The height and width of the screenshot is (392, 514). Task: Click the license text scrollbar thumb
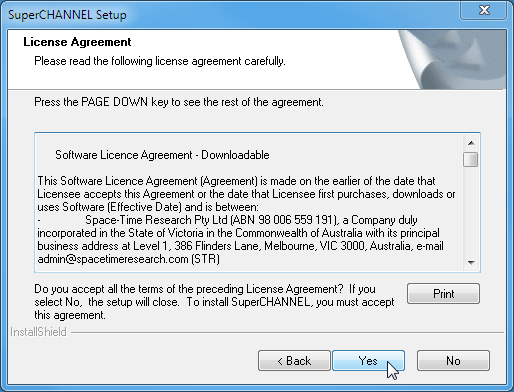point(471,159)
